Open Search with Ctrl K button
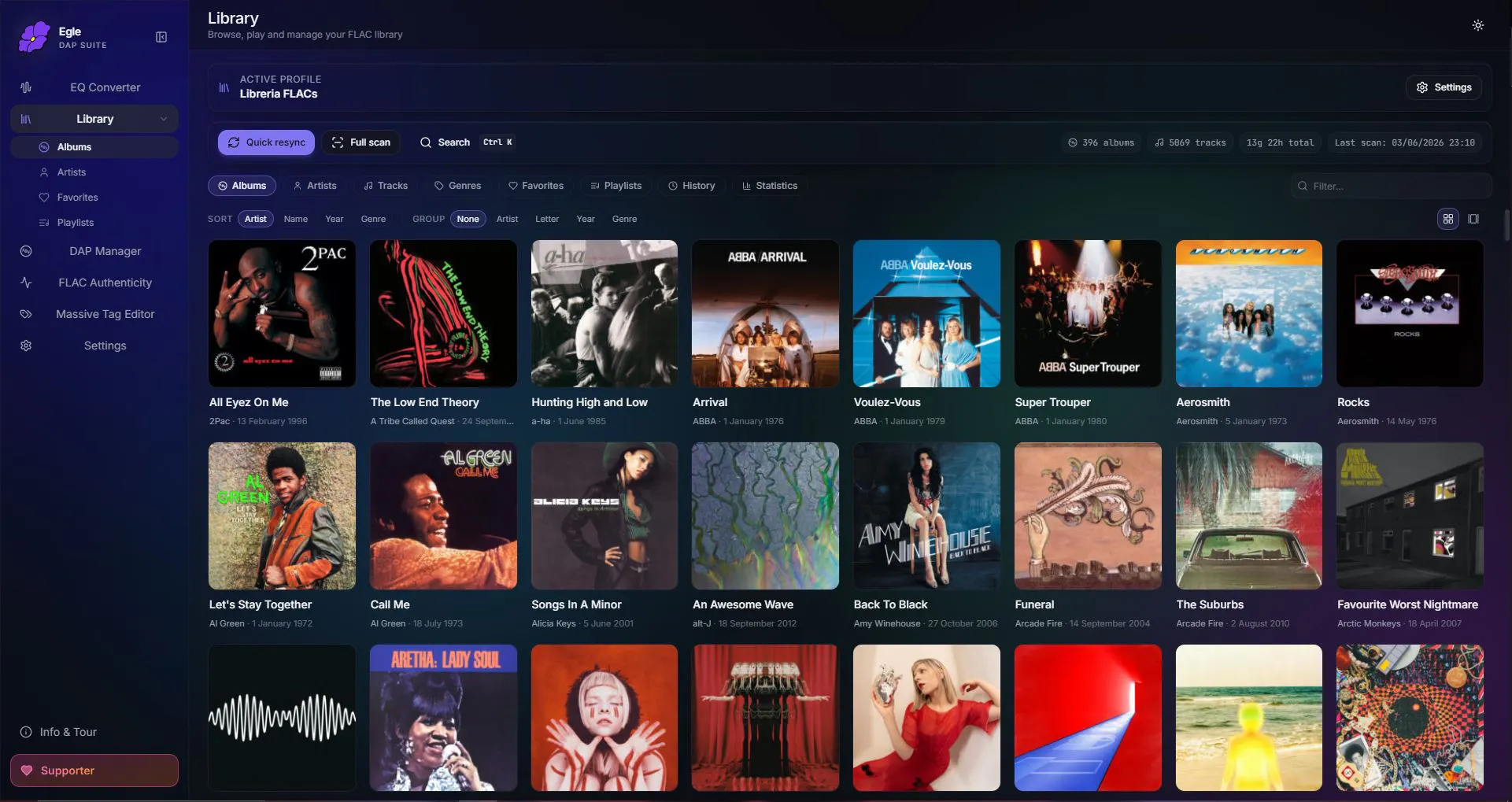The width and height of the screenshot is (1512, 802). [466, 142]
